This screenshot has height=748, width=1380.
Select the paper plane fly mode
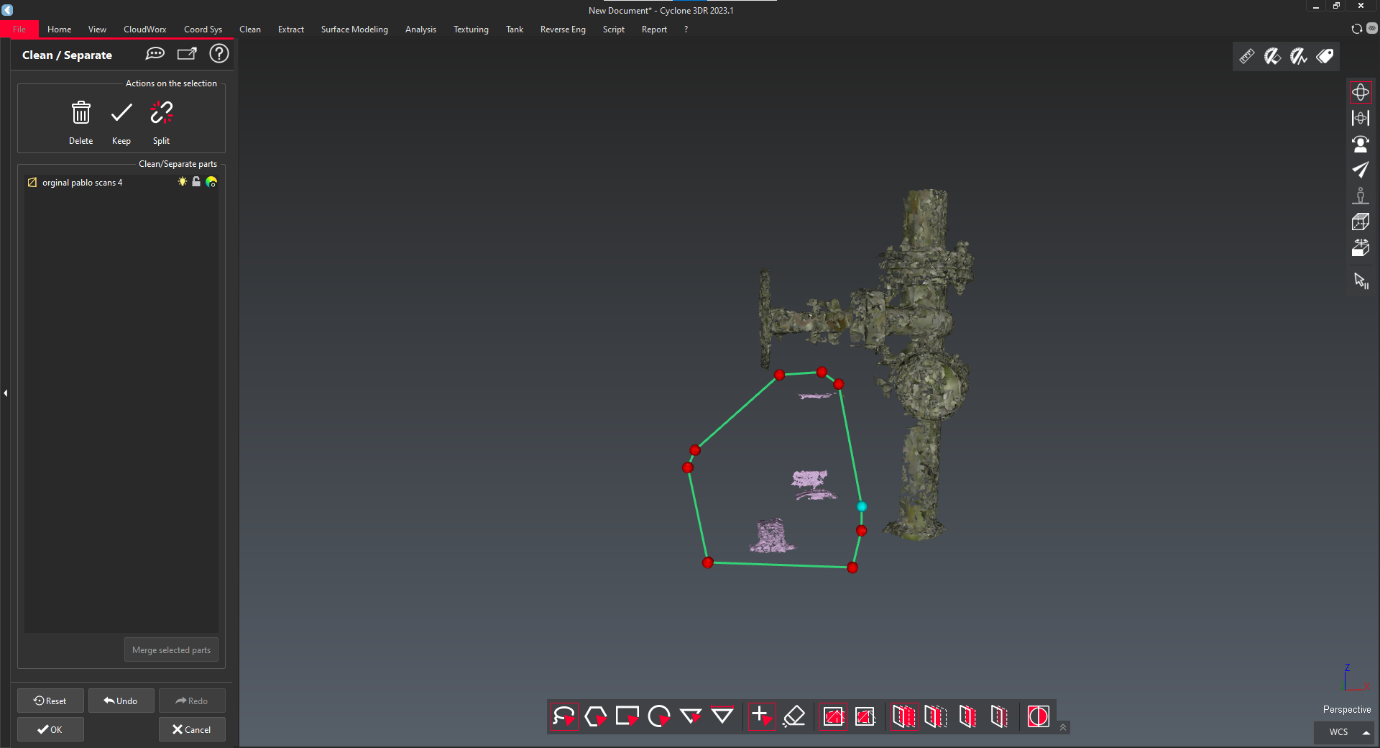point(1360,170)
